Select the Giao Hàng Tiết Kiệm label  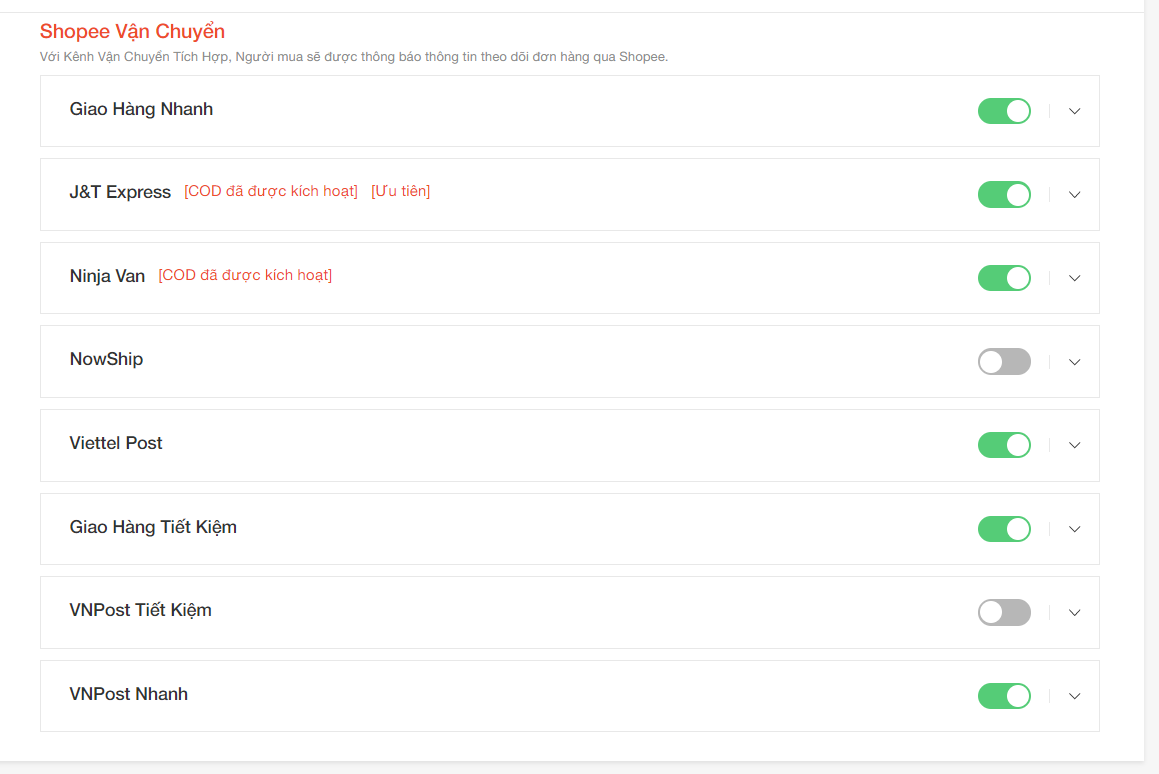[153, 527]
